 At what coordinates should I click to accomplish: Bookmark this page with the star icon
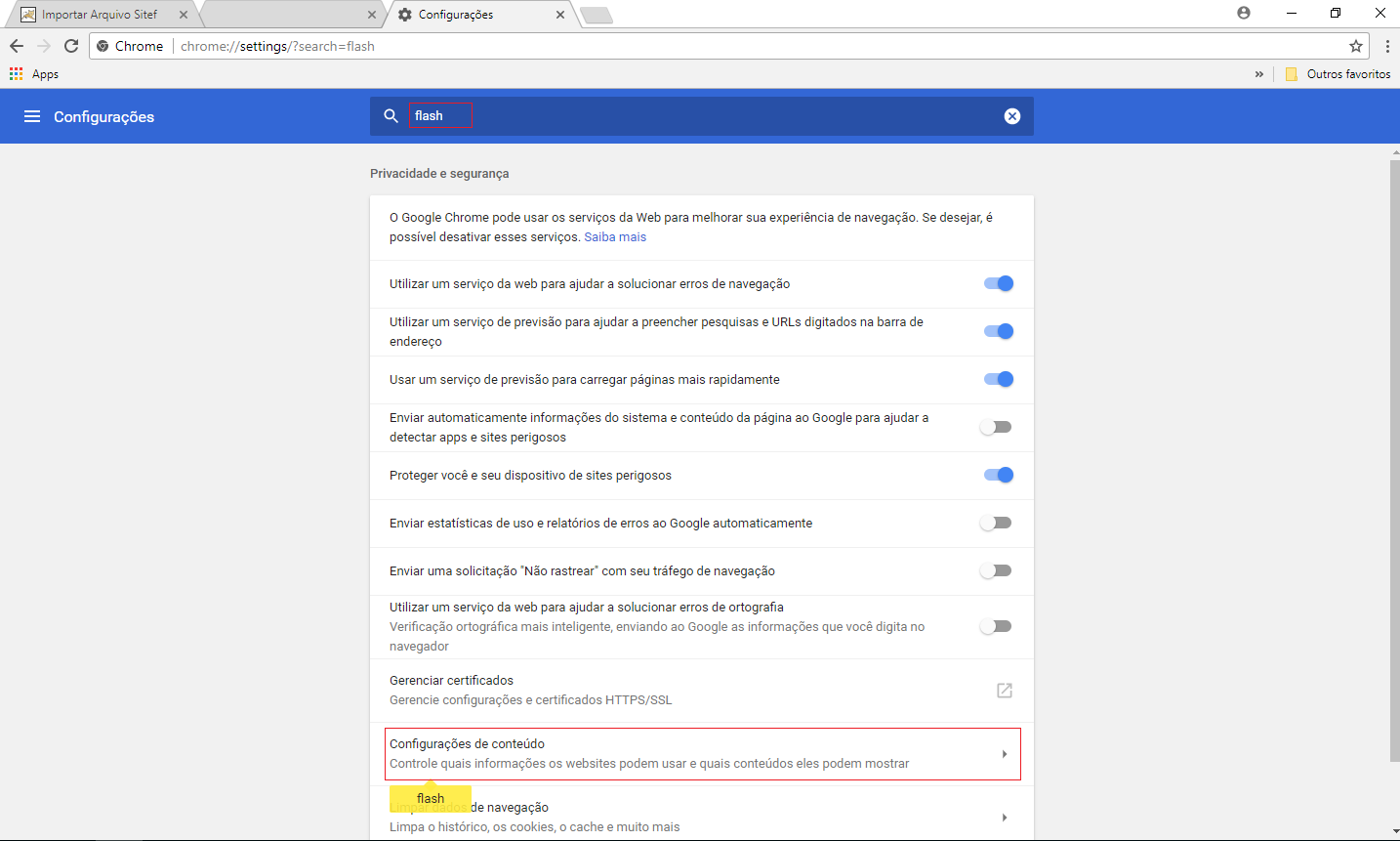pyautogui.click(x=1356, y=46)
